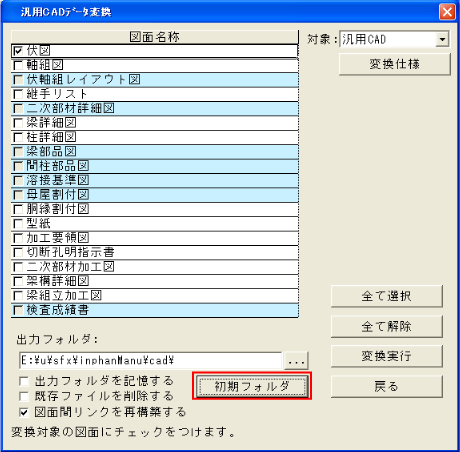Viewport: 460px width, 452px height.
Task: Open the 対象 dropdown arrow
Action: [442, 39]
